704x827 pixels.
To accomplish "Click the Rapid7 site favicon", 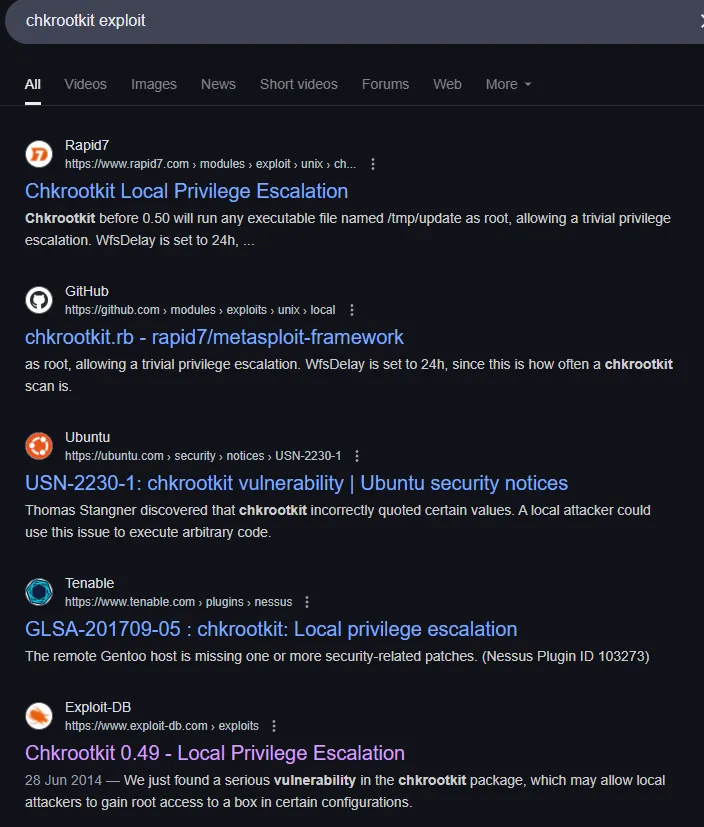I will click(39, 154).
